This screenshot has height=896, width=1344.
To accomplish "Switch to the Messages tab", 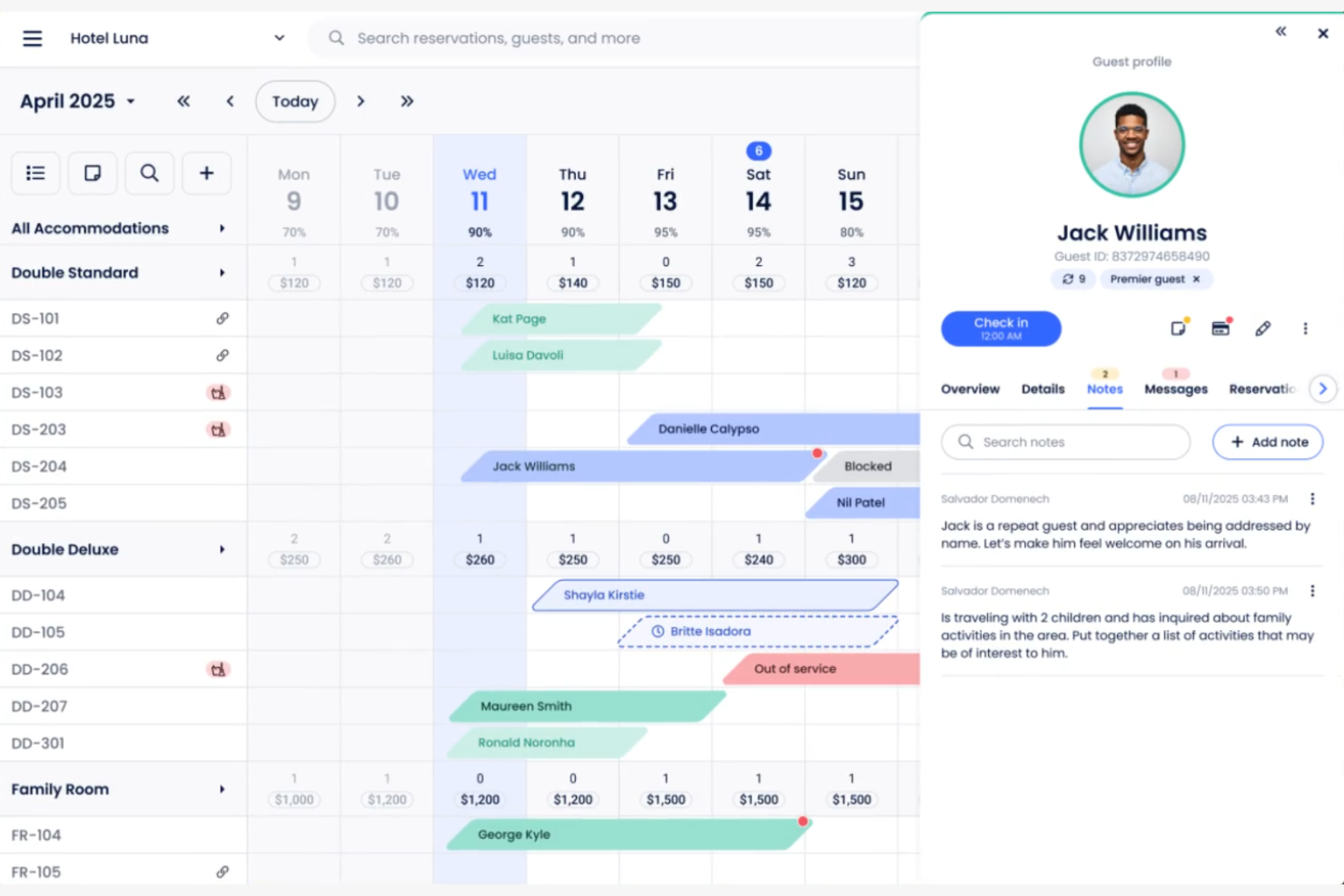I will pos(1176,389).
